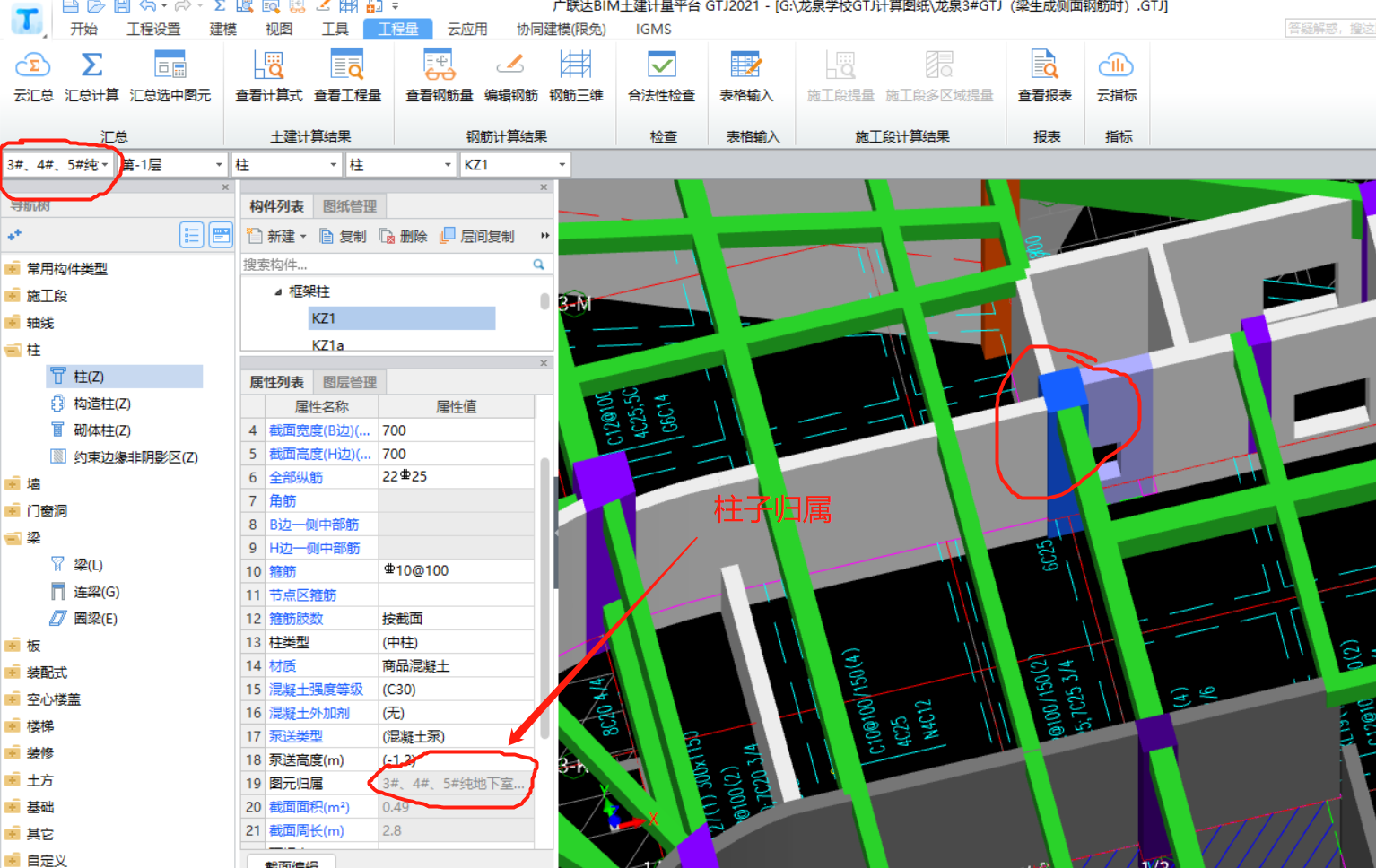The height and width of the screenshot is (868, 1376).
Task: Click 删除 delete component button
Action: click(404, 236)
